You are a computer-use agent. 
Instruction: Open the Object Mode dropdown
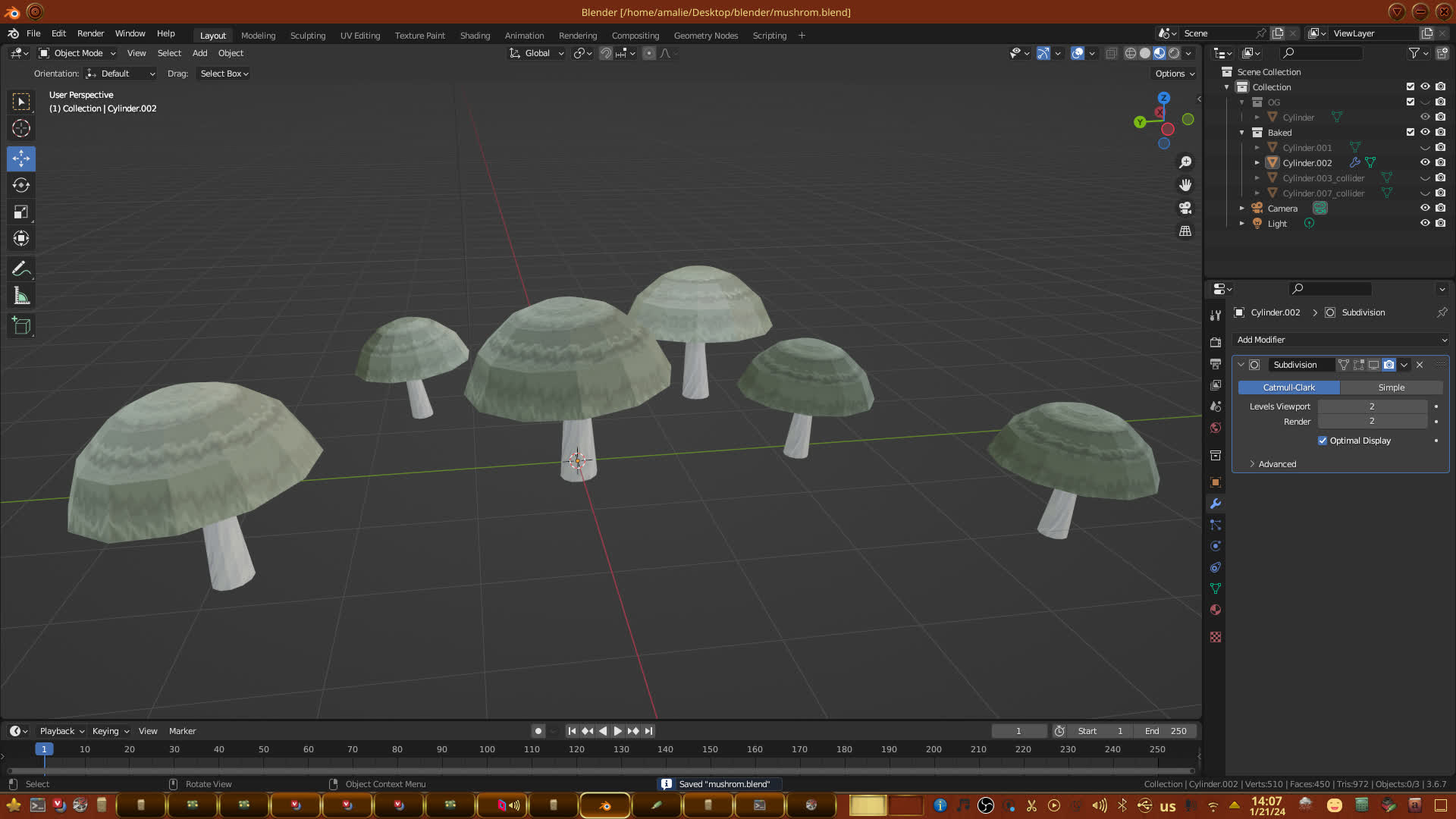(77, 53)
